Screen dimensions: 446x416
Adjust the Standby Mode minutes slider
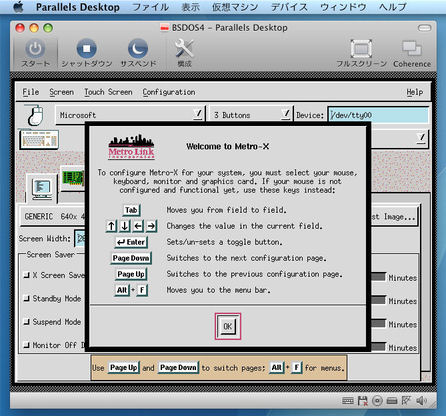(378, 300)
